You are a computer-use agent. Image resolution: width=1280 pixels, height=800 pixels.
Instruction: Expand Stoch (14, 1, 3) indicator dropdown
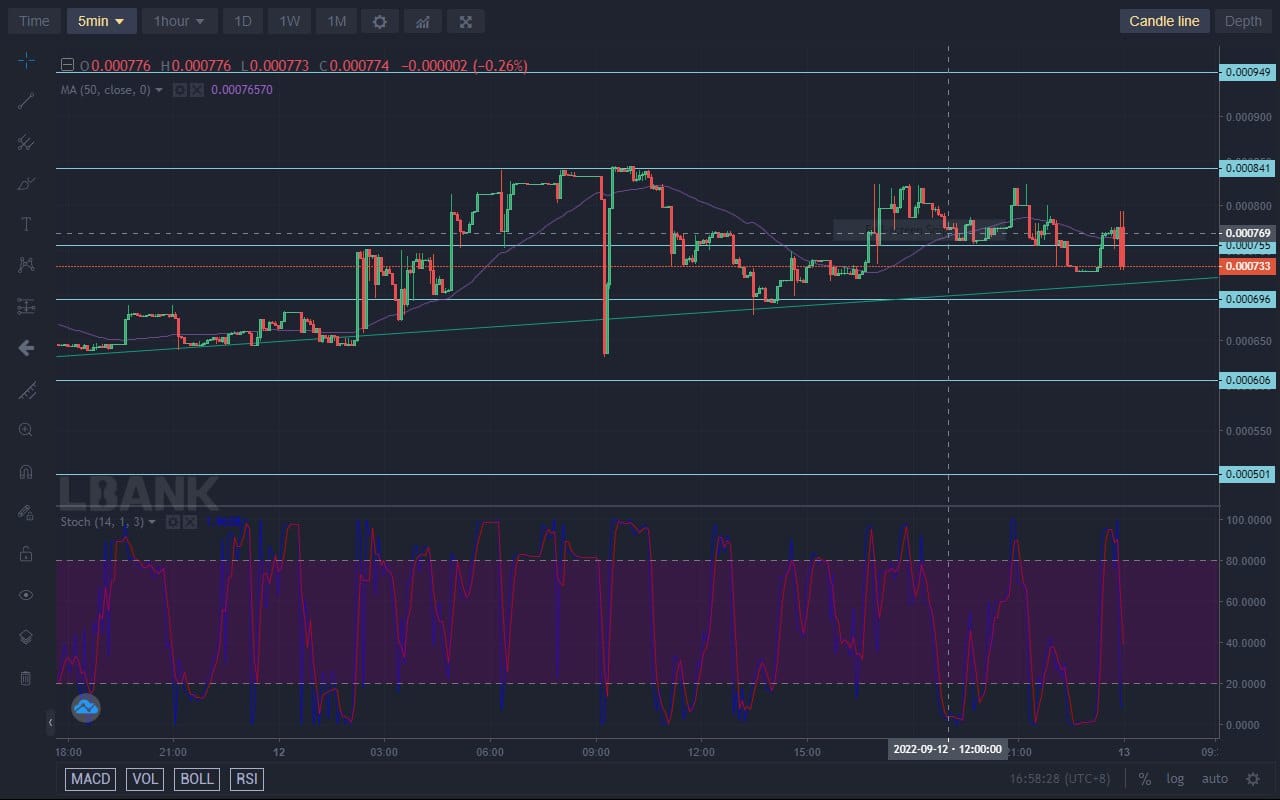[152, 522]
